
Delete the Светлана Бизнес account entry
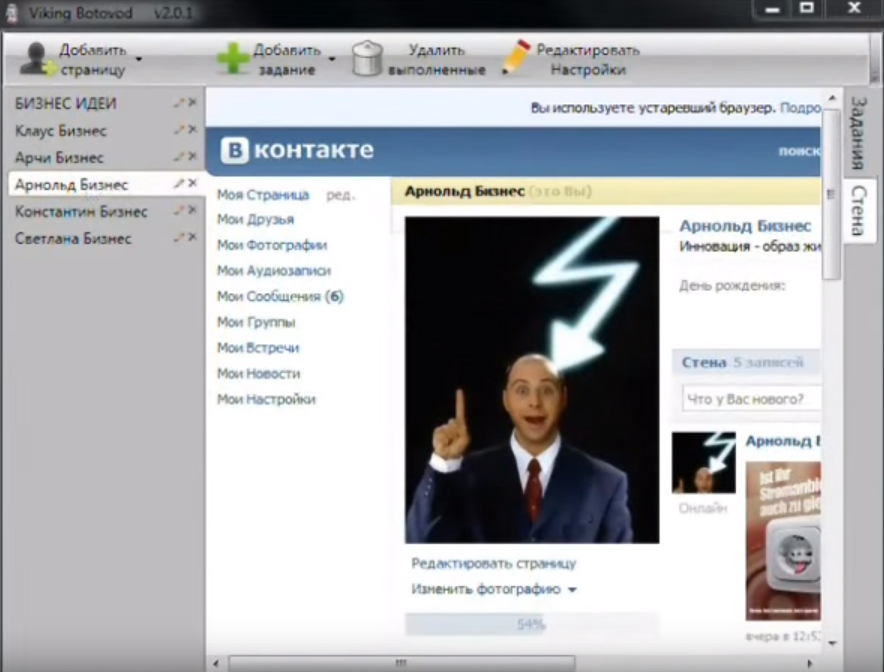(192, 238)
